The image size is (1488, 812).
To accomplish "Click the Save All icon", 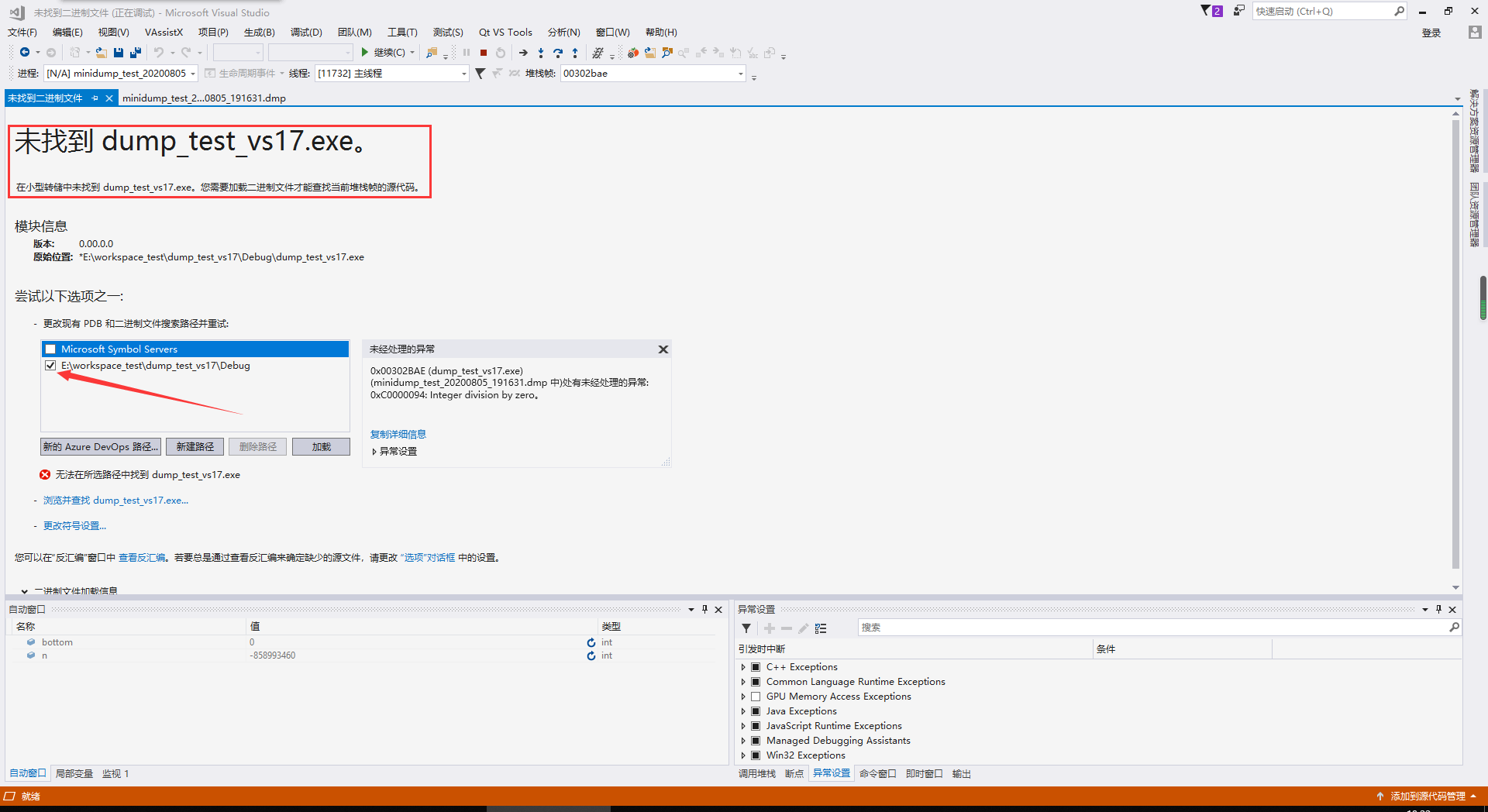I will (x=136, y=53).
